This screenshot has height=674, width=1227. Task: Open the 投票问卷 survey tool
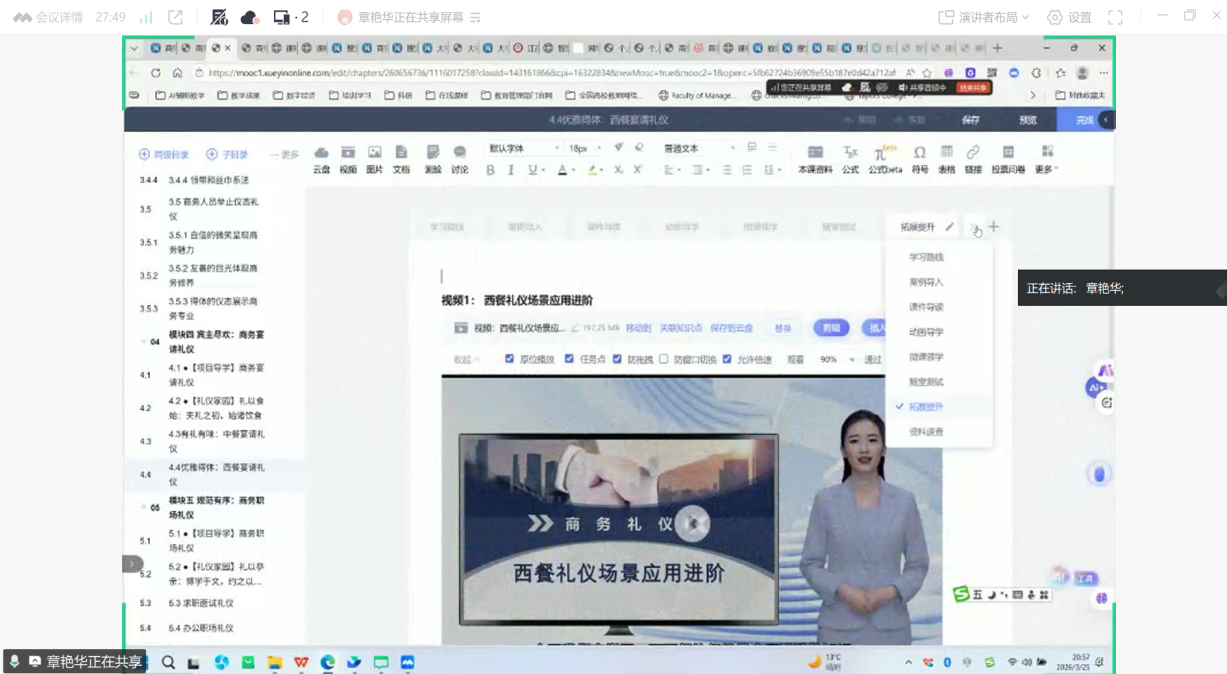click(1007, 159)
